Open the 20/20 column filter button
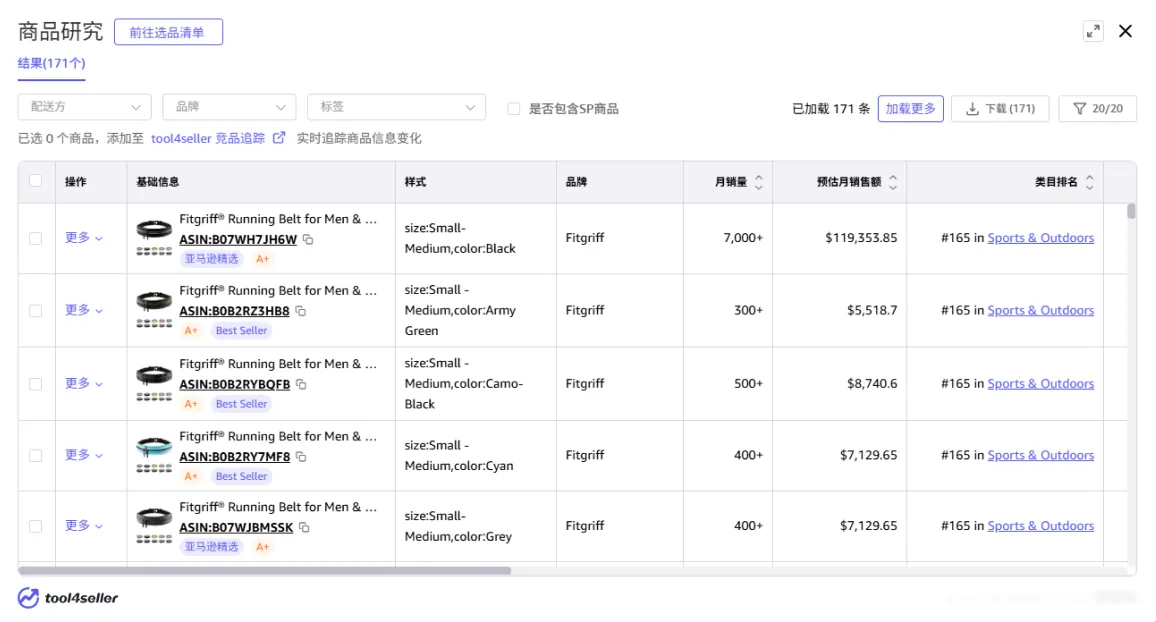 click(1097, 108)
